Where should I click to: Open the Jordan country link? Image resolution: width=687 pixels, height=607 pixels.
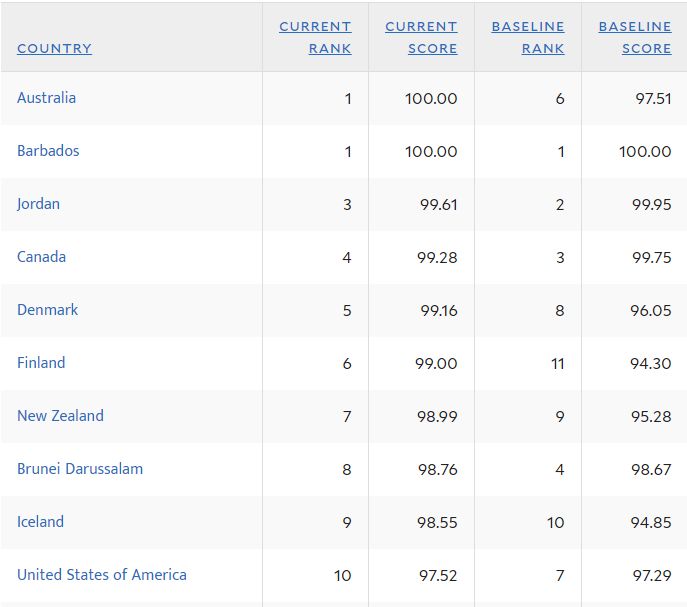pyautogui.click(x=39, y=204)
